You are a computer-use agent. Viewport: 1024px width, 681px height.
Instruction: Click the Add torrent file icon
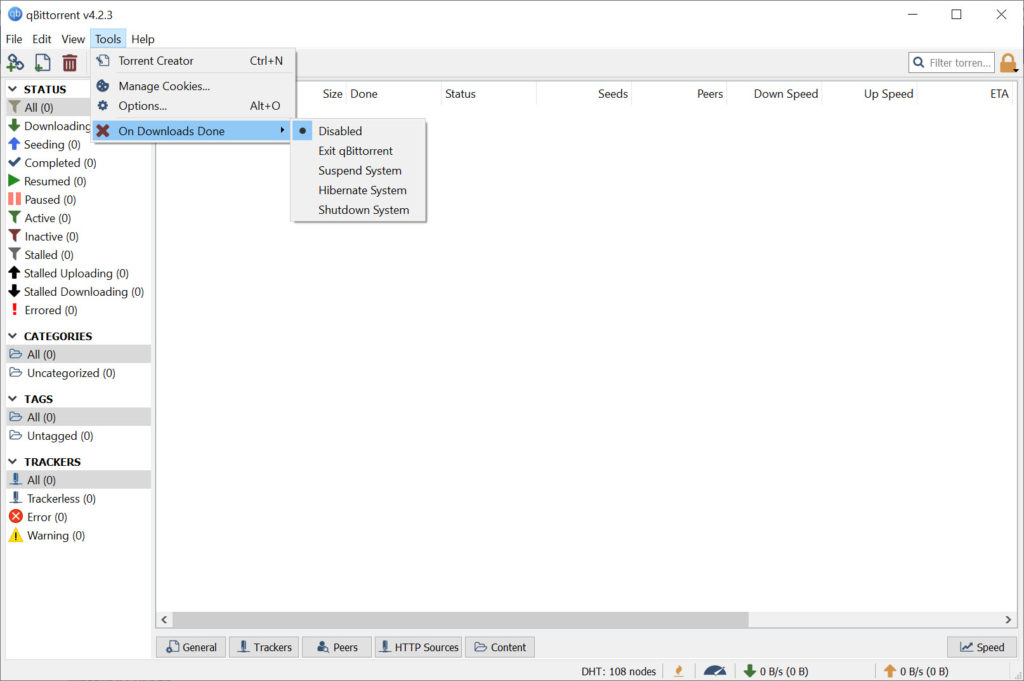tap(42, 63)
